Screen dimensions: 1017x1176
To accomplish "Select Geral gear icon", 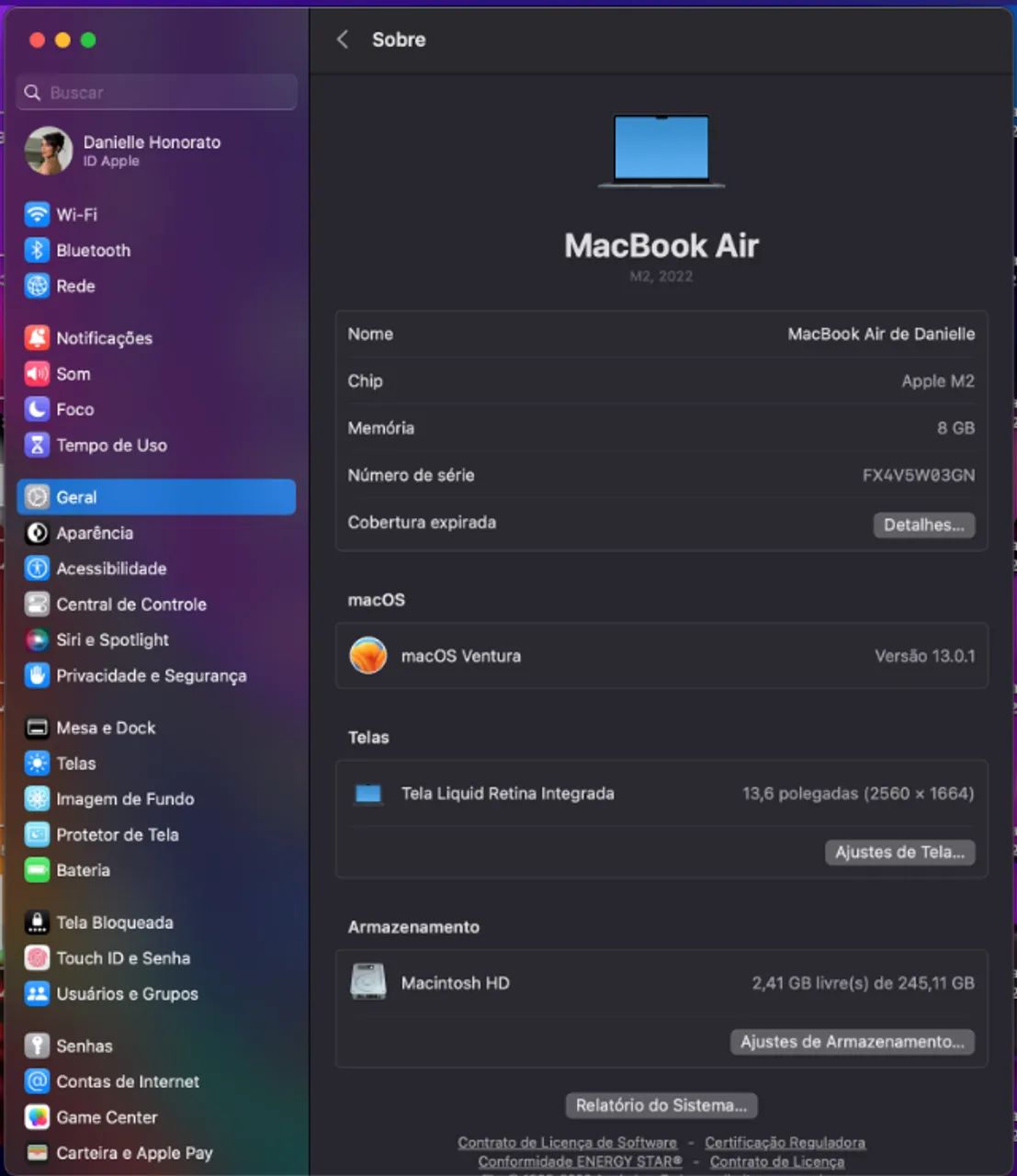I will (37, 497).
